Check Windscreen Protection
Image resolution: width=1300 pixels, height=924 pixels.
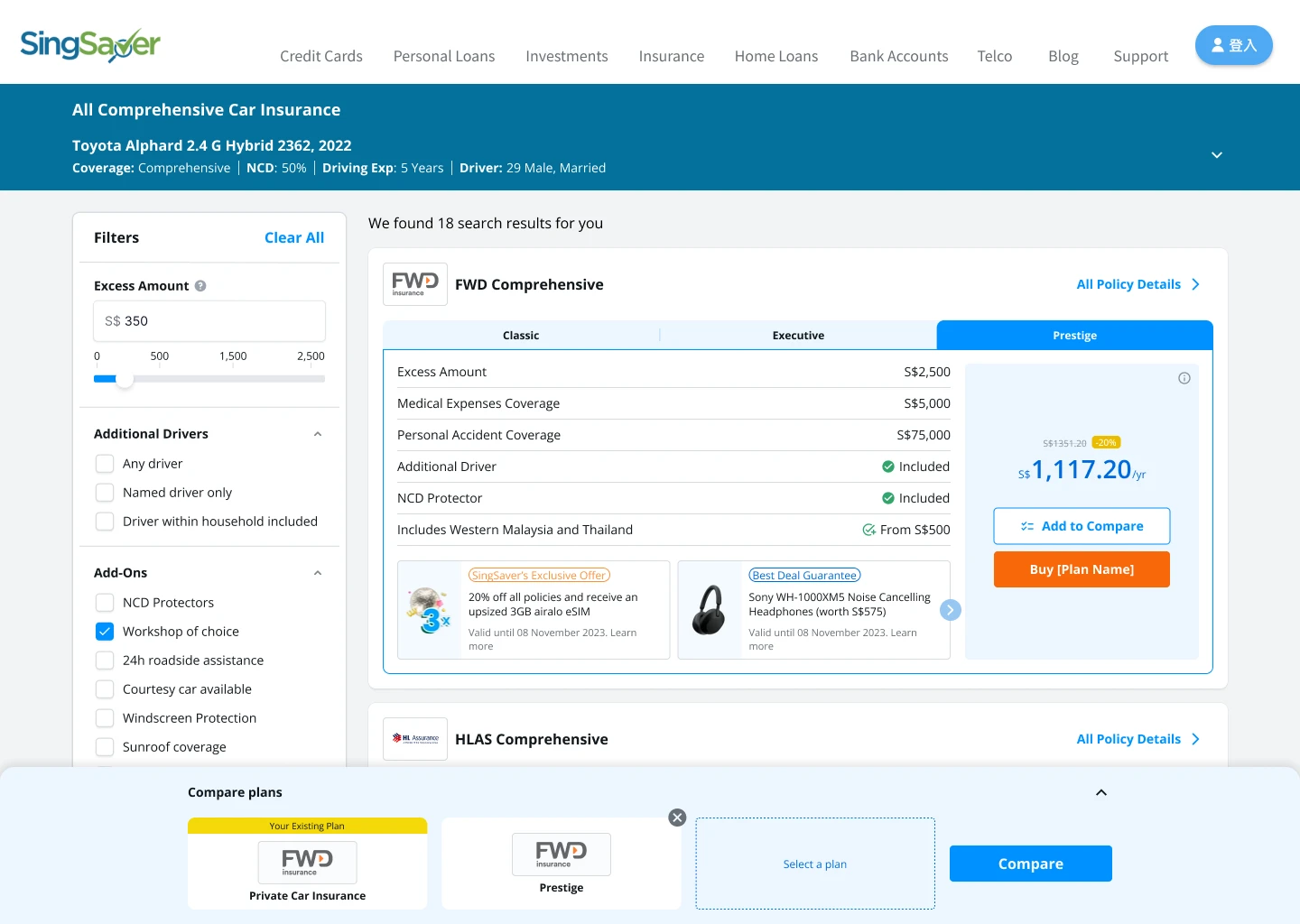coord(105,718)
